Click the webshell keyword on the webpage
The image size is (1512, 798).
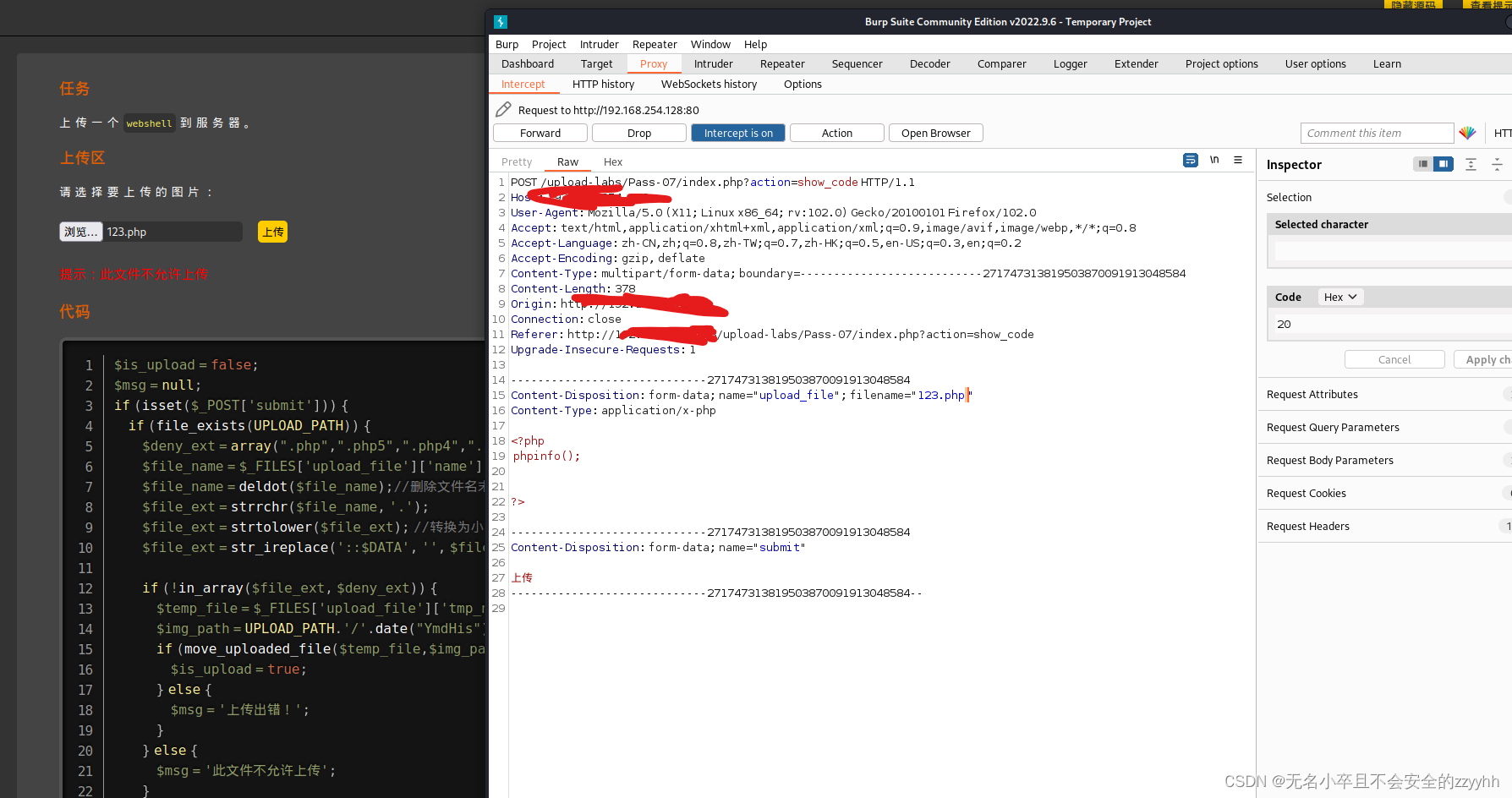[149, 123]
